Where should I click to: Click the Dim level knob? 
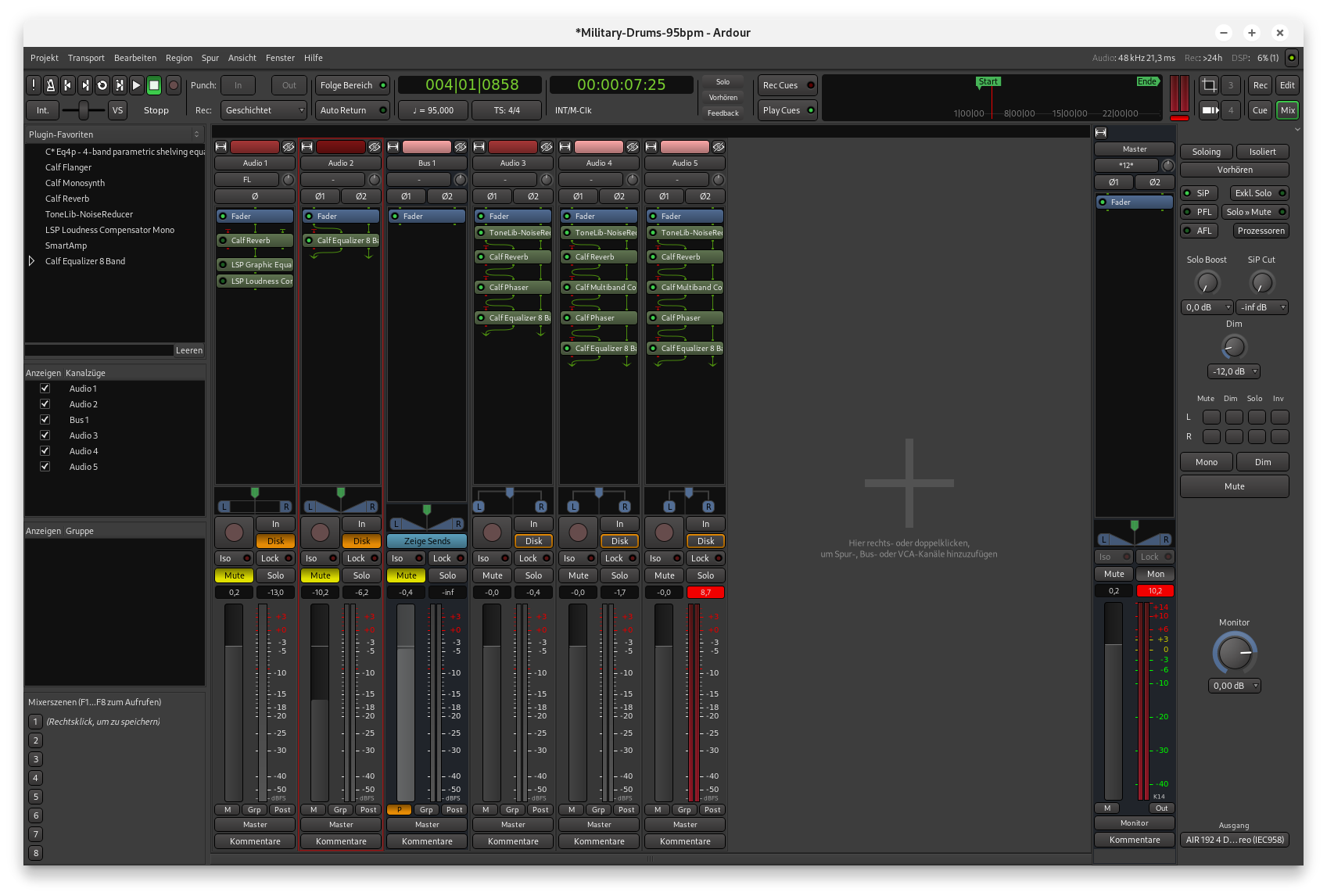click(x=1234, y=346)
